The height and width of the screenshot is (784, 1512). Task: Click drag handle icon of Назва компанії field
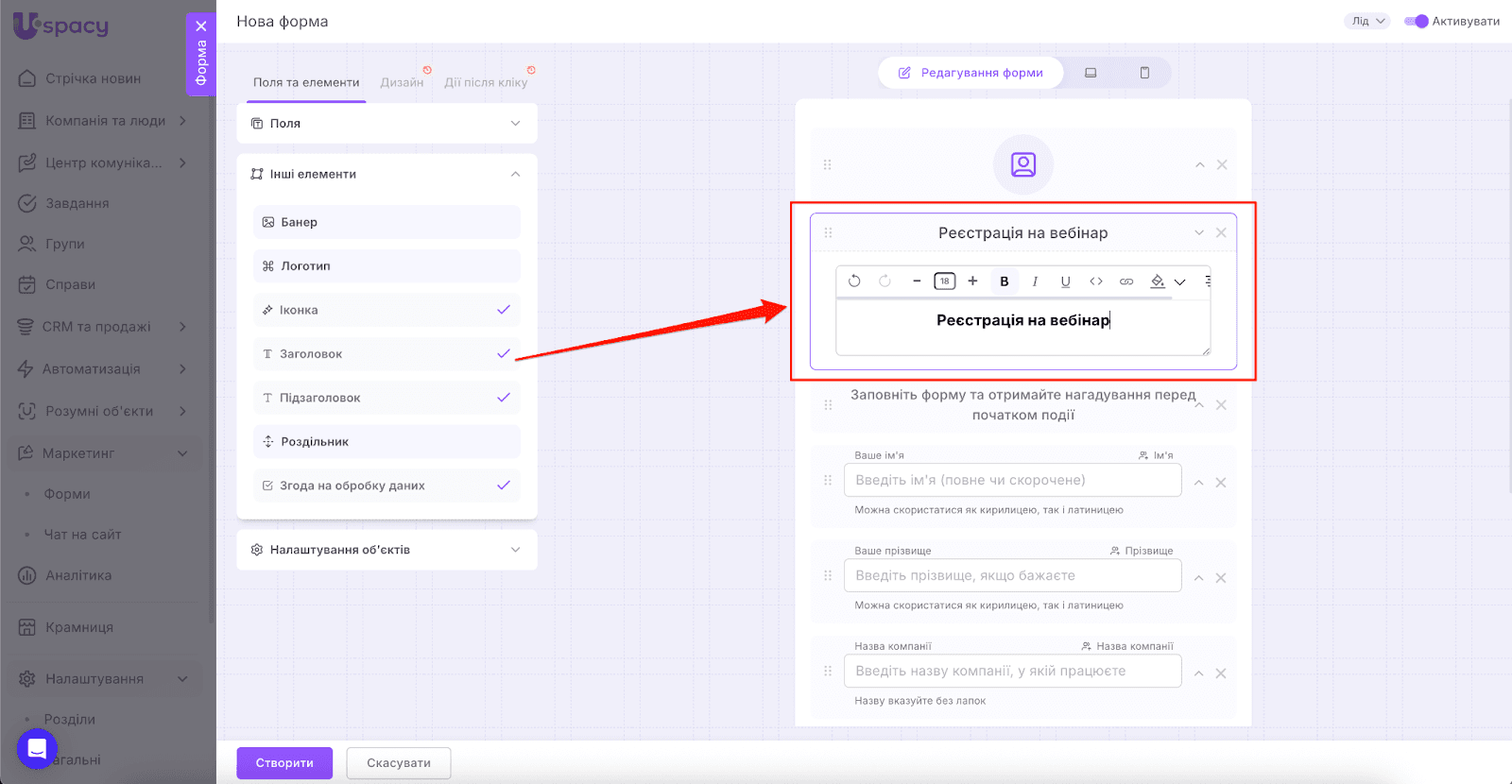pyautogui.click(x=828, y=672)
